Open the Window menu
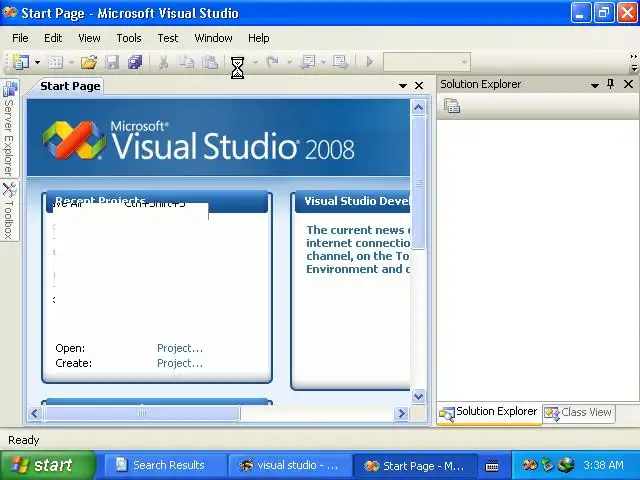Viewport: 640px width, 480px height. coord(213,38)
